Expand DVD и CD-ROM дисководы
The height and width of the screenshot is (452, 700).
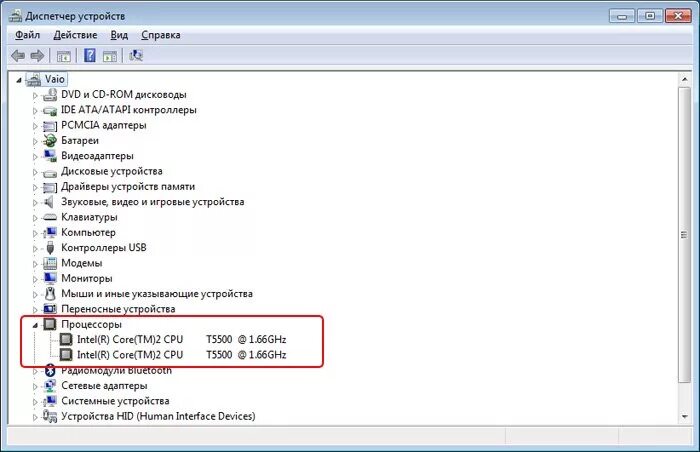click(x=35, y=95)
